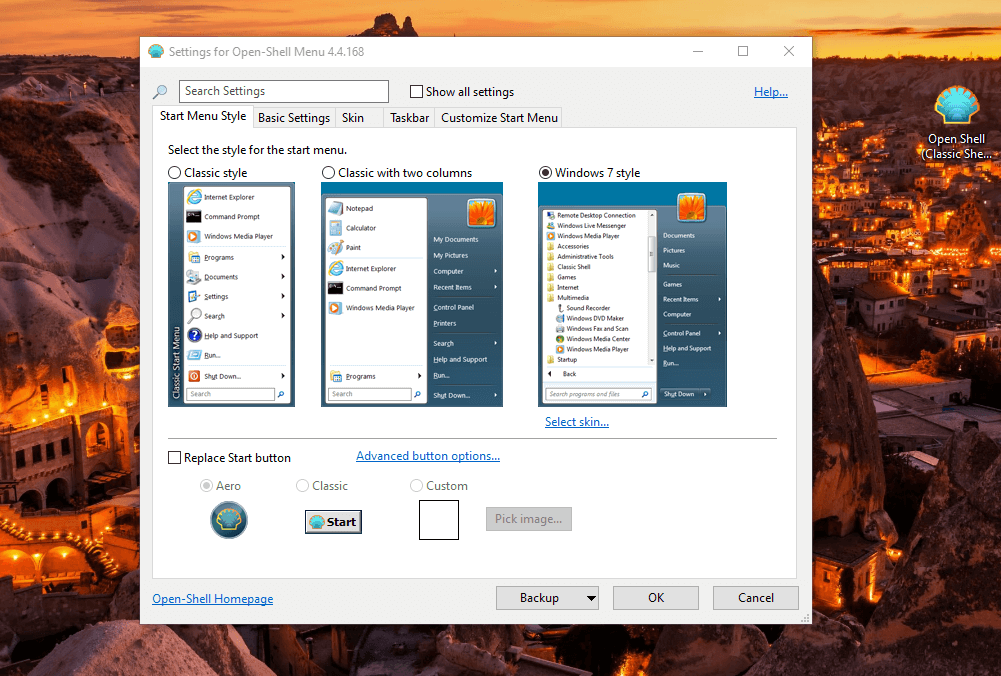Enable the Show all settings checkbox
The image size is (1001, 676).
coord(417,92)
